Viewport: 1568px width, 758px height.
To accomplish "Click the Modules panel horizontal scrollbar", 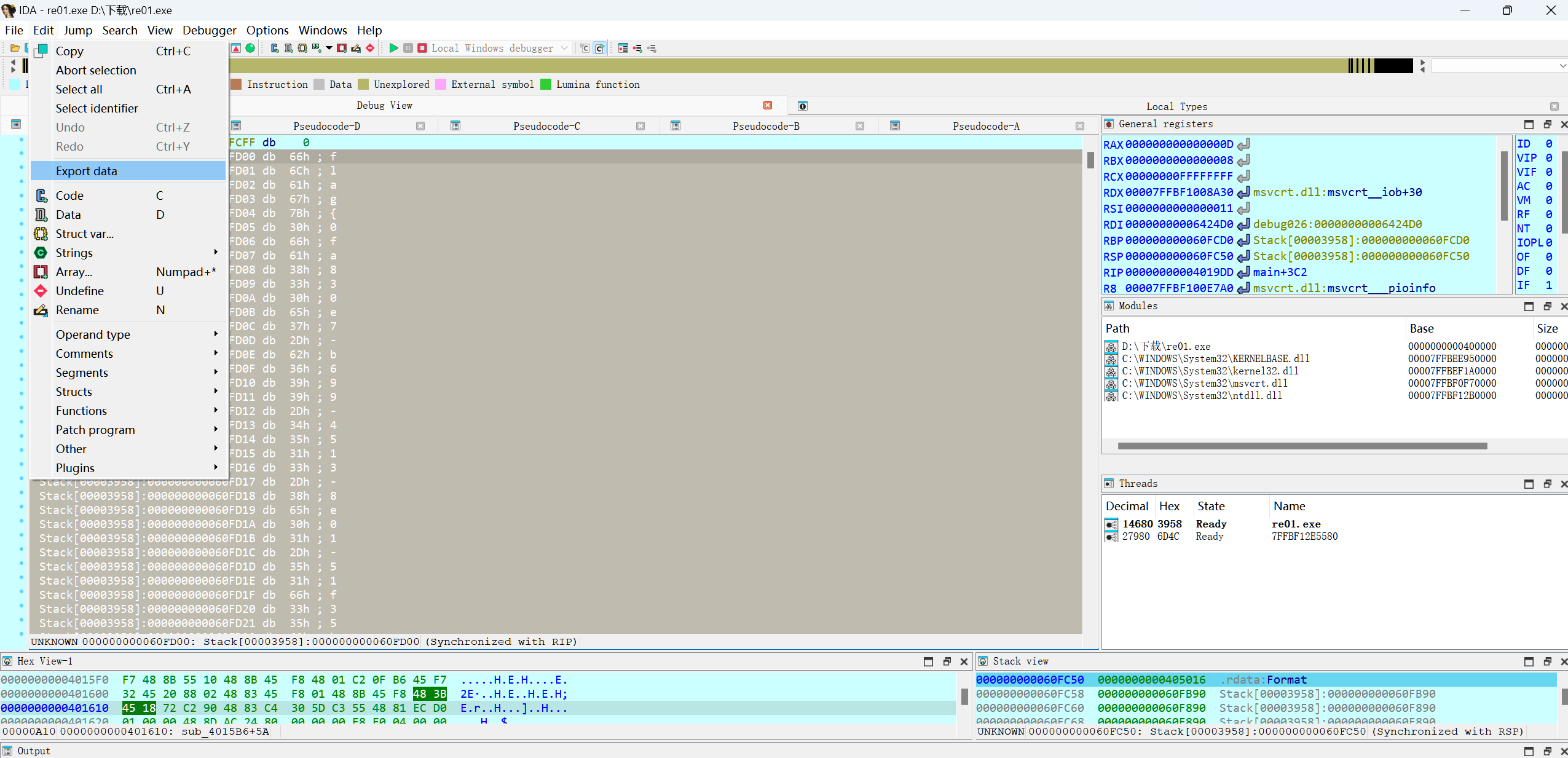I will pyautogui.click(x=1302, y=446).
